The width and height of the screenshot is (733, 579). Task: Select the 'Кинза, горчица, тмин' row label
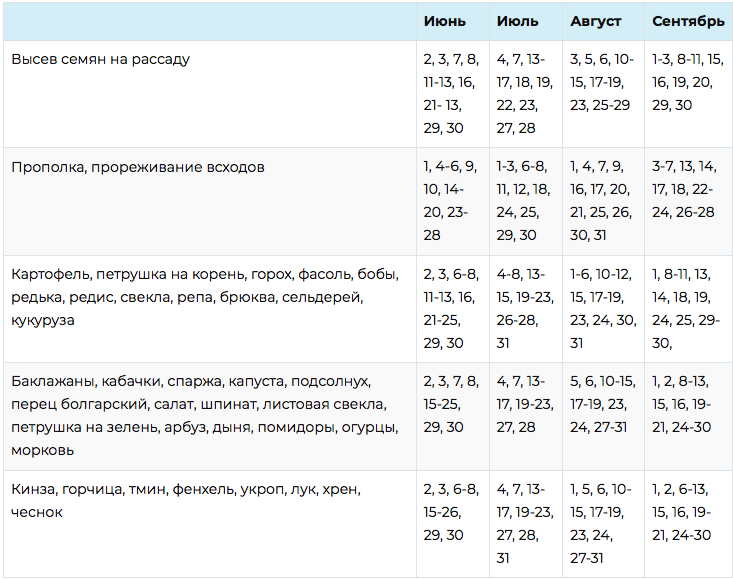tap(186, 501)
